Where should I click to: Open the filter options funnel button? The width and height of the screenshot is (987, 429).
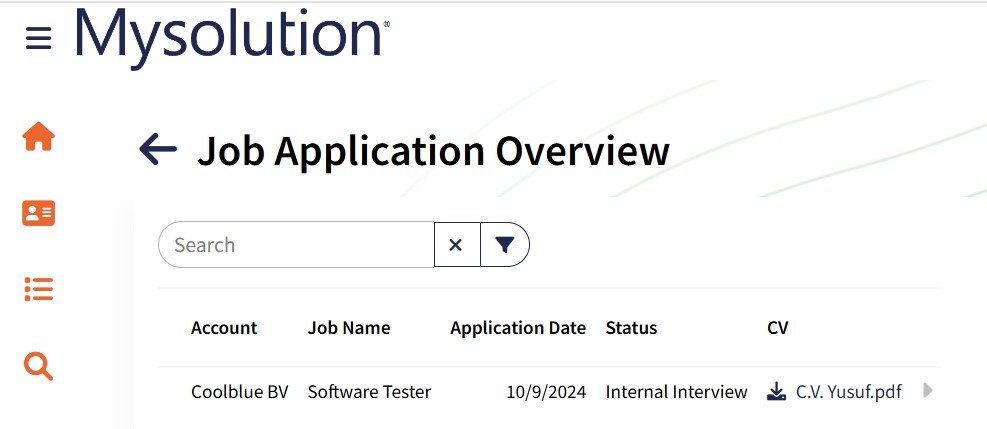(505, 245)
